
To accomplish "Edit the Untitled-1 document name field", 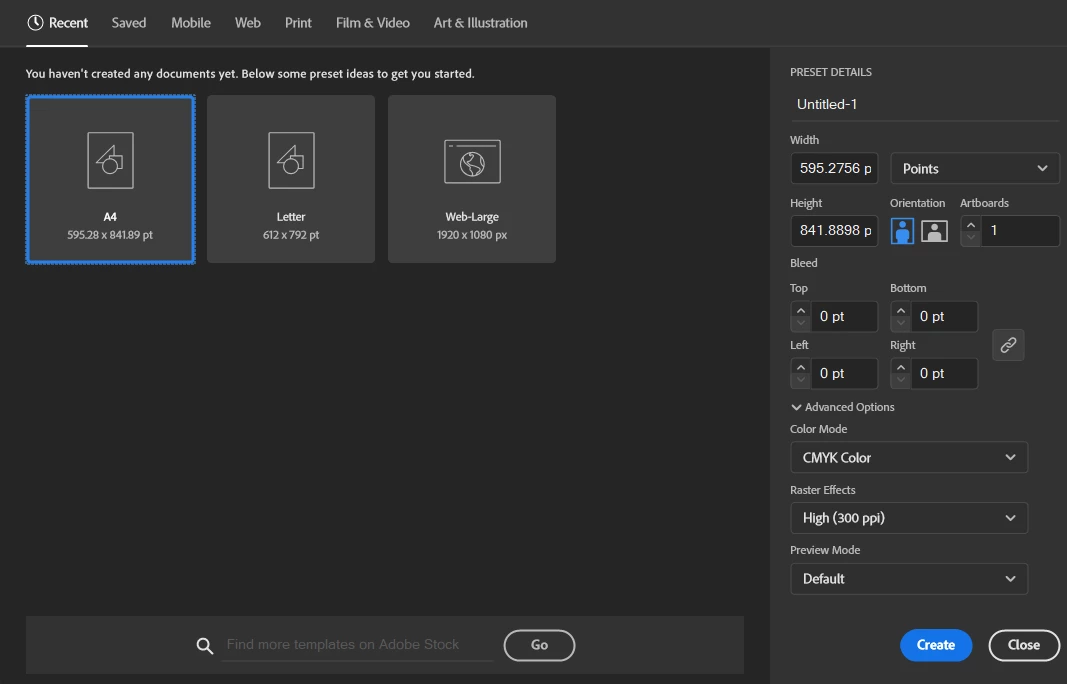I will coord(924,104).
